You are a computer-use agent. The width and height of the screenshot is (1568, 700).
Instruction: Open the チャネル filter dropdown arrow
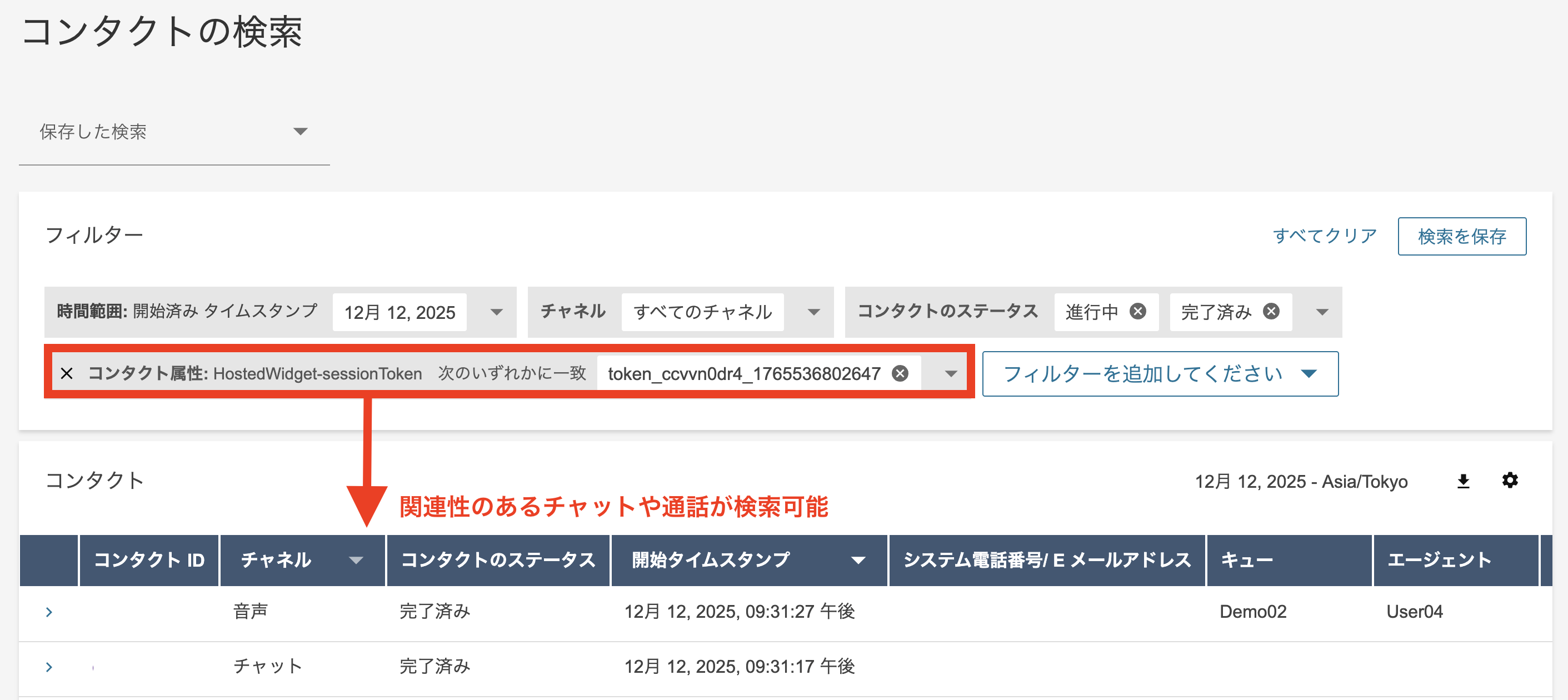[813, 312]
